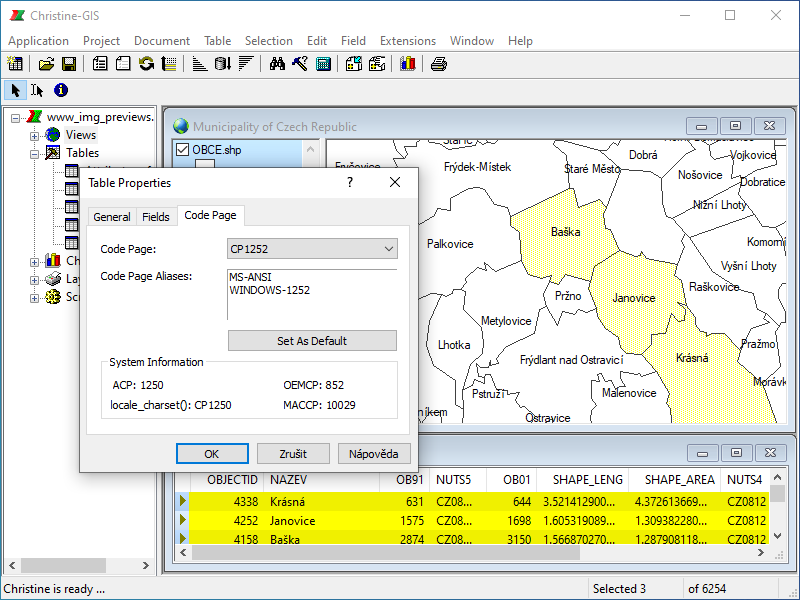Close the Table Properties dialog
Viewport: 800px width, 600px height.
(x=395, y=182)
